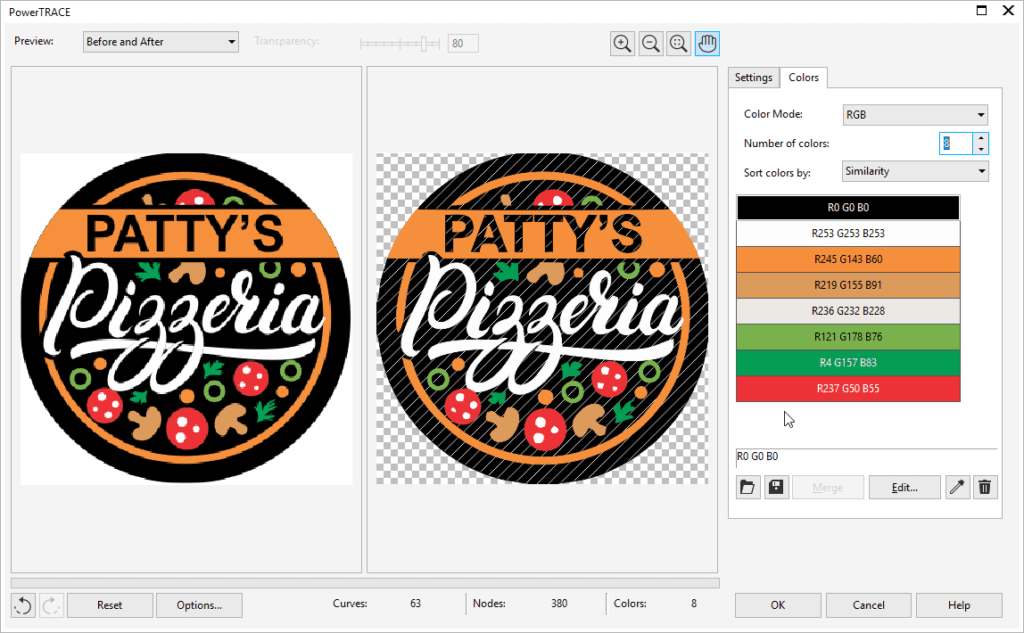Image resolution: width=1024 pixels, height=633 pixels.
Task: Select the Zoom Out tool
Action: 650,43
